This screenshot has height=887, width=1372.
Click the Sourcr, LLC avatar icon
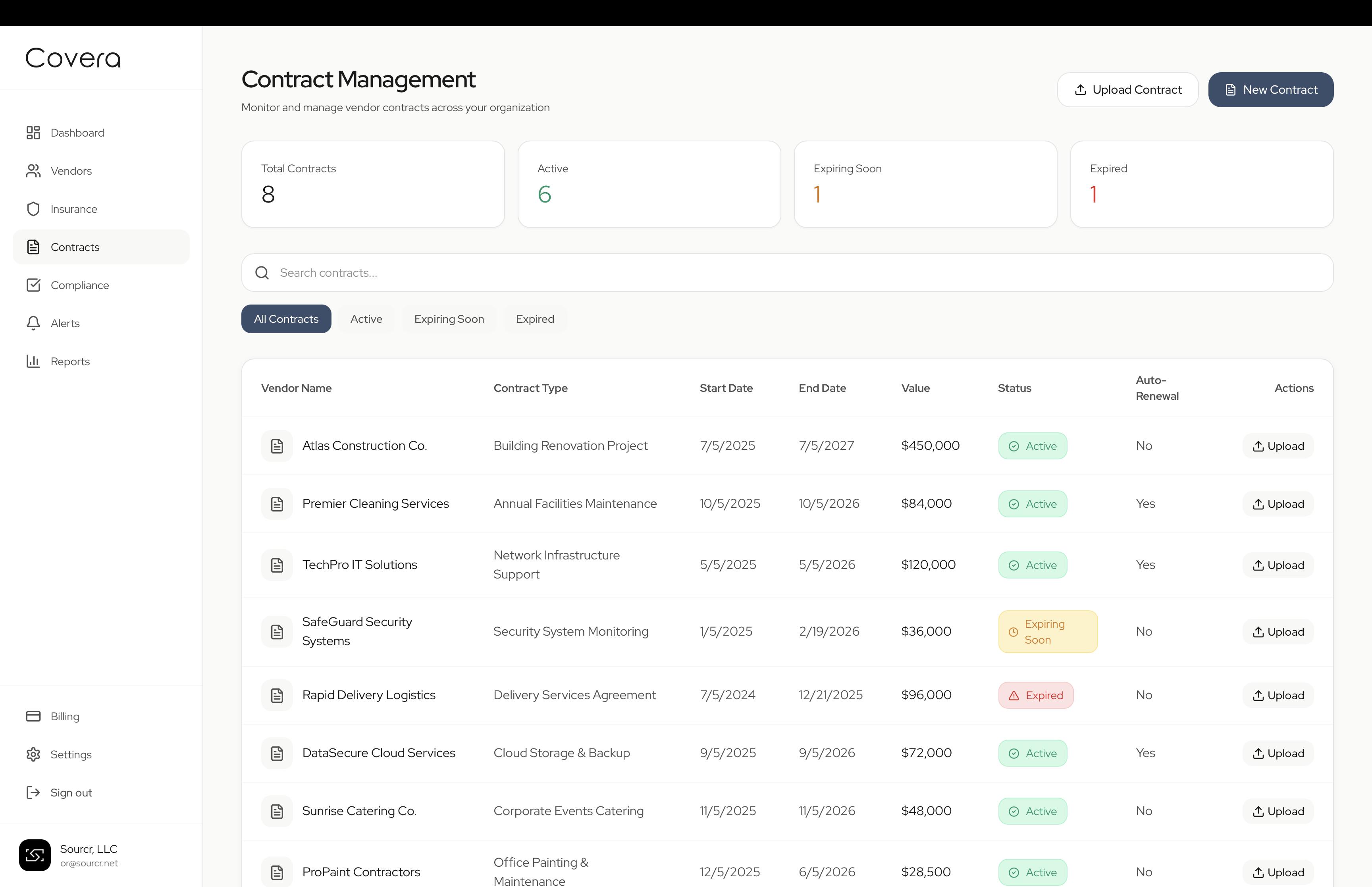35,855
